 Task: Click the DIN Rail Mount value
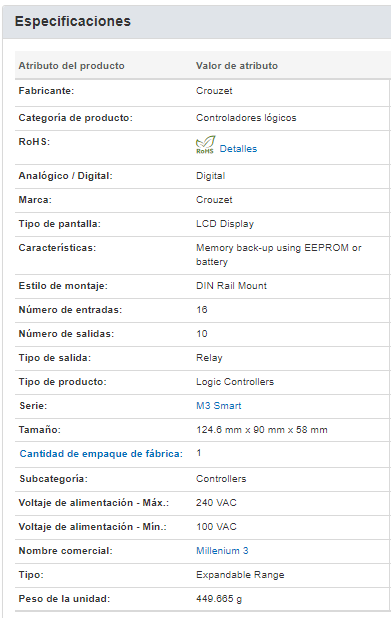[x=231, y=286]
